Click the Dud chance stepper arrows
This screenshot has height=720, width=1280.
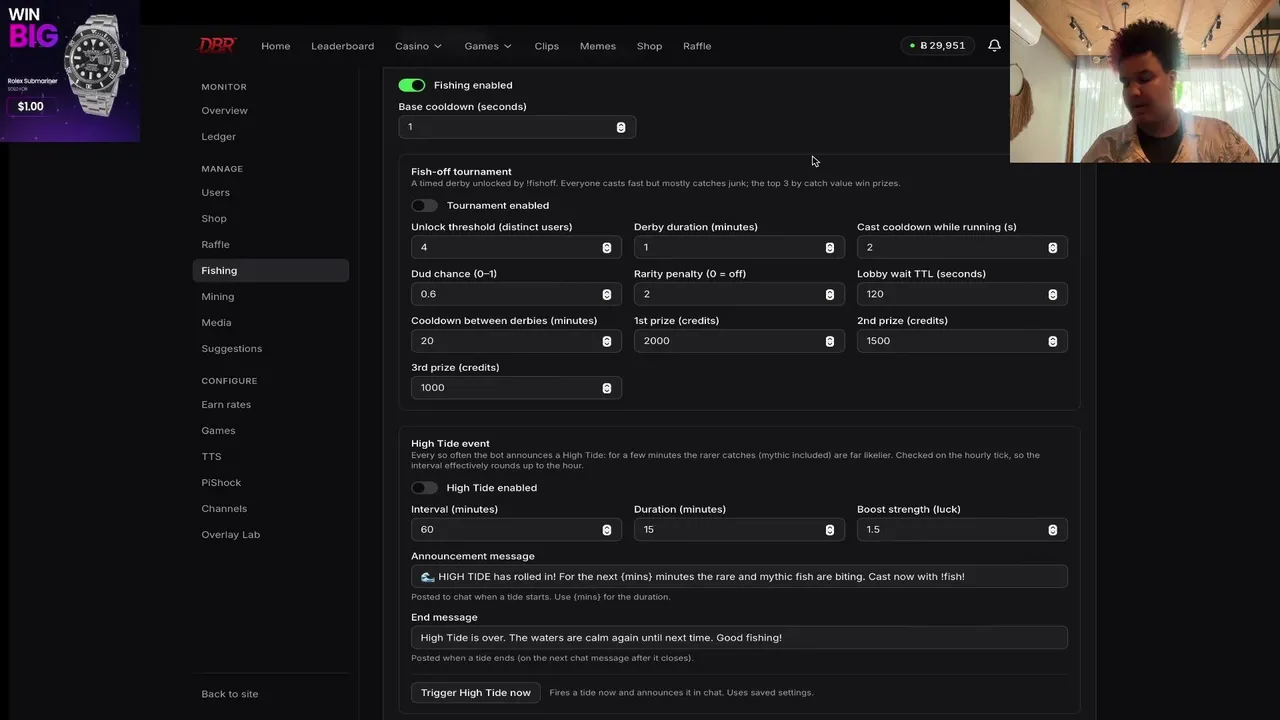(x=606, y=294)
